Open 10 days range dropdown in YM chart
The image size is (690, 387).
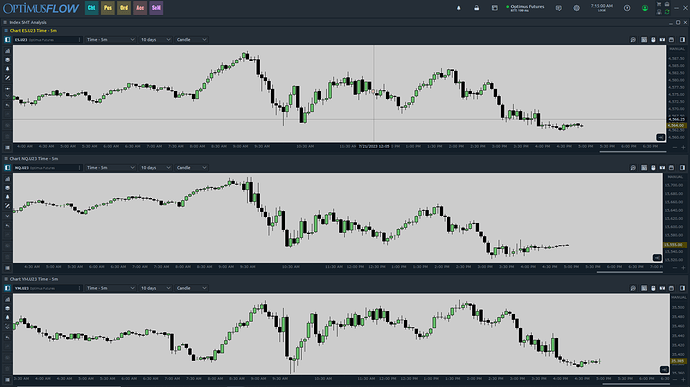pos(155,288)
